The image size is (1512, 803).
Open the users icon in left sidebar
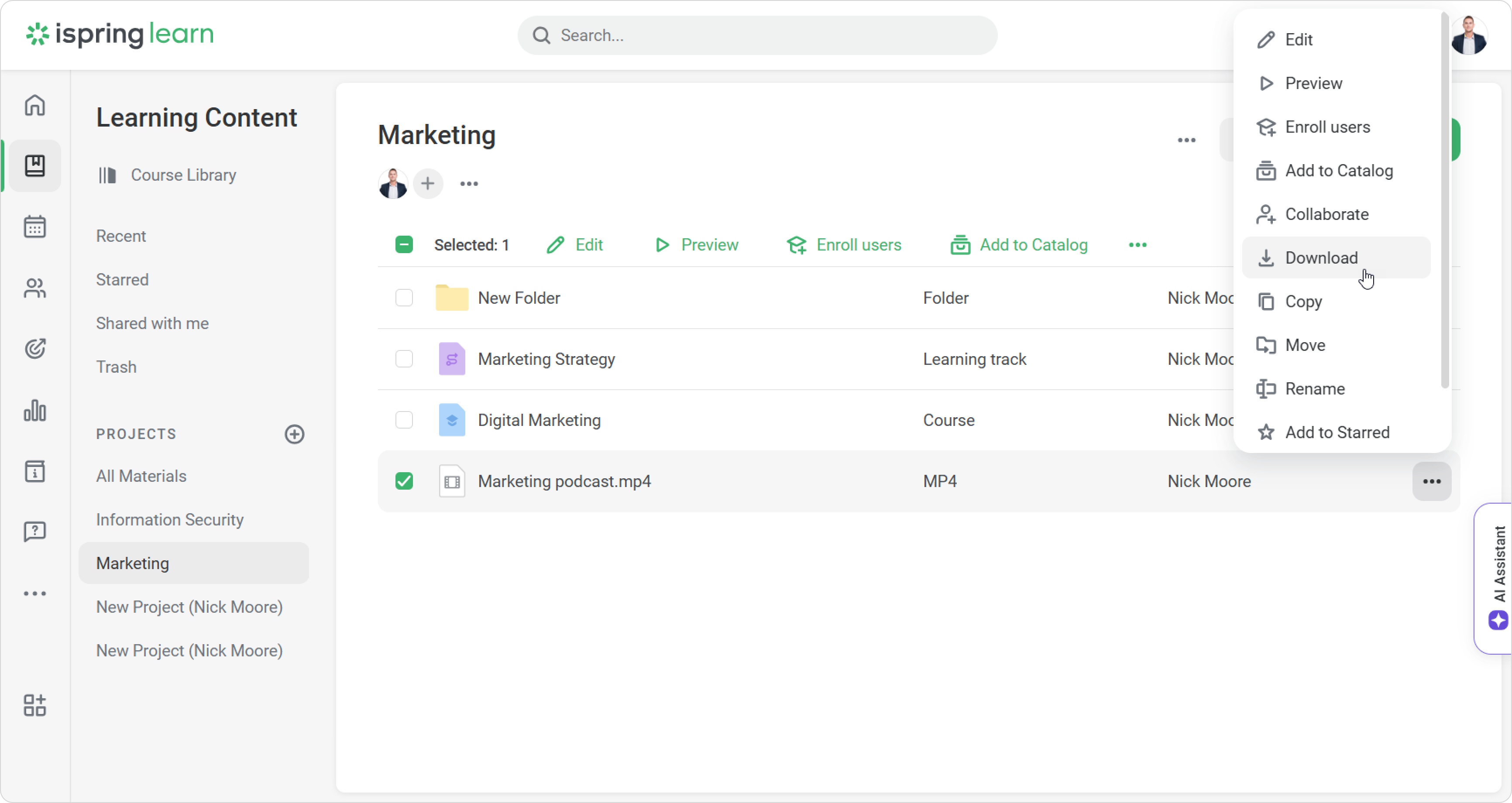tap(34, 288)
